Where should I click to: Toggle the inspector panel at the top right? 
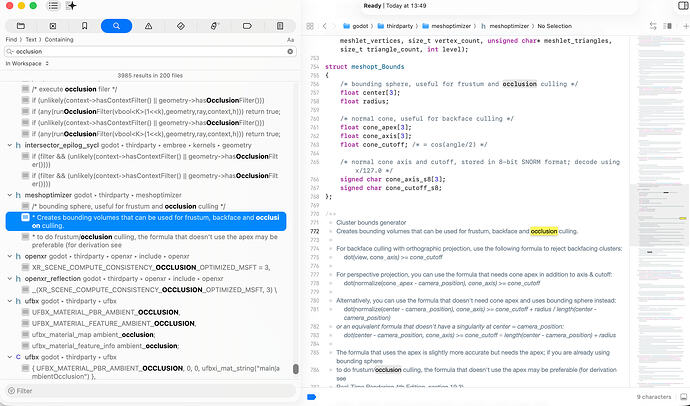683,6
